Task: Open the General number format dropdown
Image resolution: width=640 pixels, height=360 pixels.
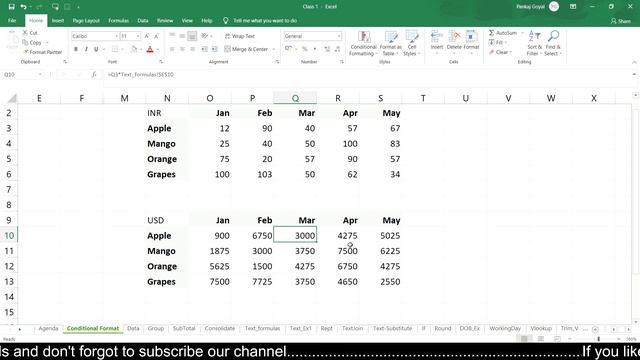Action: (x=339, y=36)
